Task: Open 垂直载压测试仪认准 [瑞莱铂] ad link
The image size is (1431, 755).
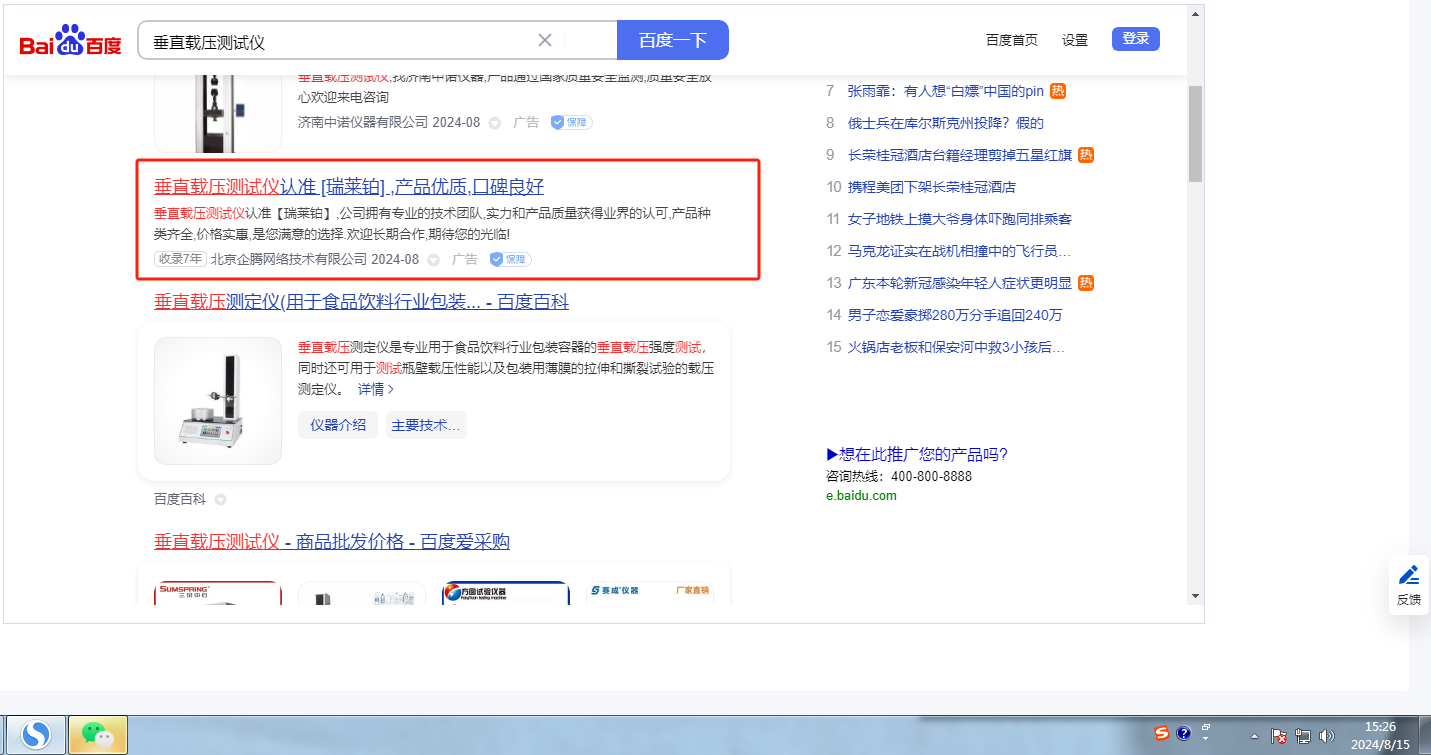Action: tap(348, 187)
